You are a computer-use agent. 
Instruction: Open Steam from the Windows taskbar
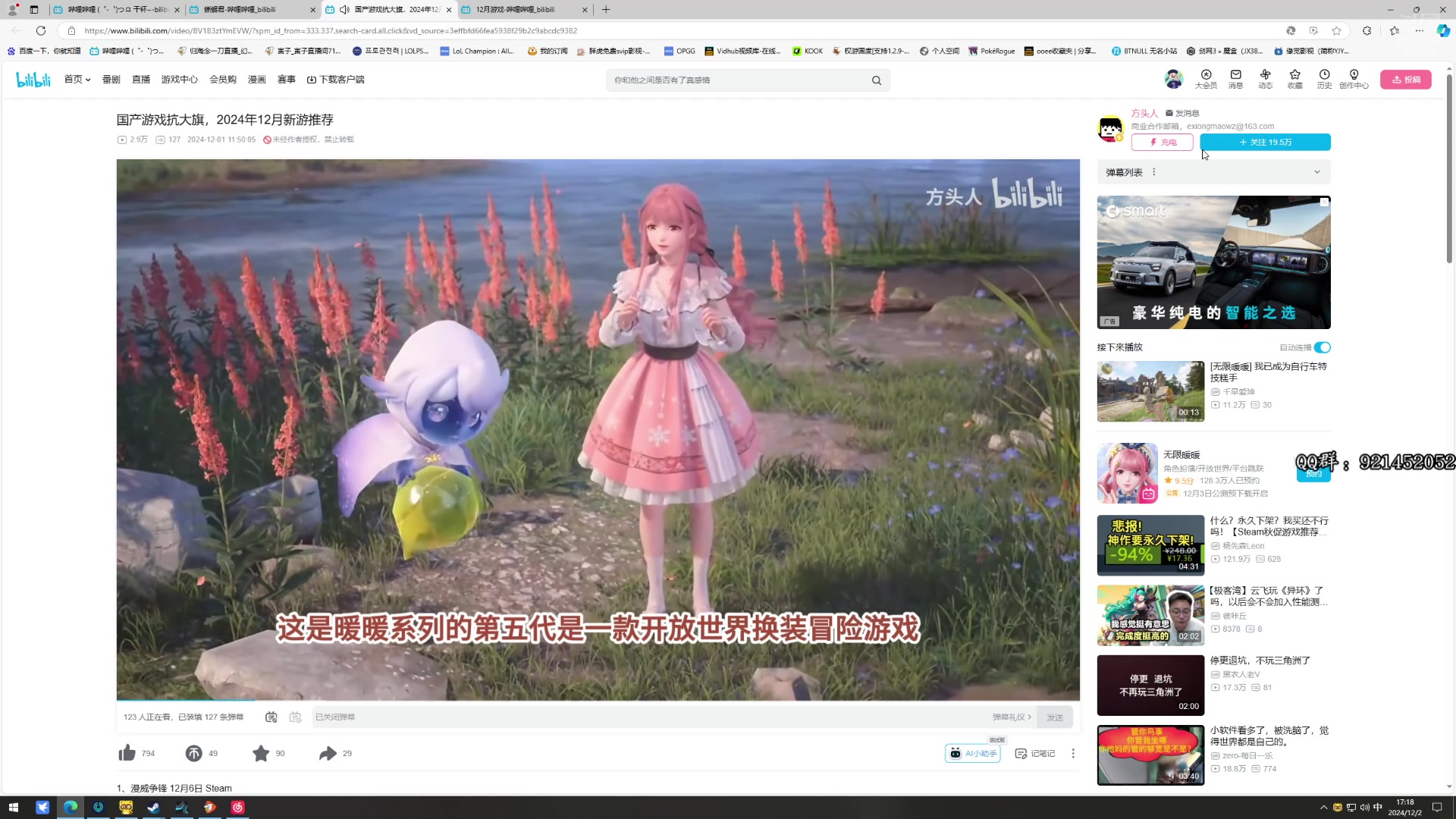(x=154, y=807)
